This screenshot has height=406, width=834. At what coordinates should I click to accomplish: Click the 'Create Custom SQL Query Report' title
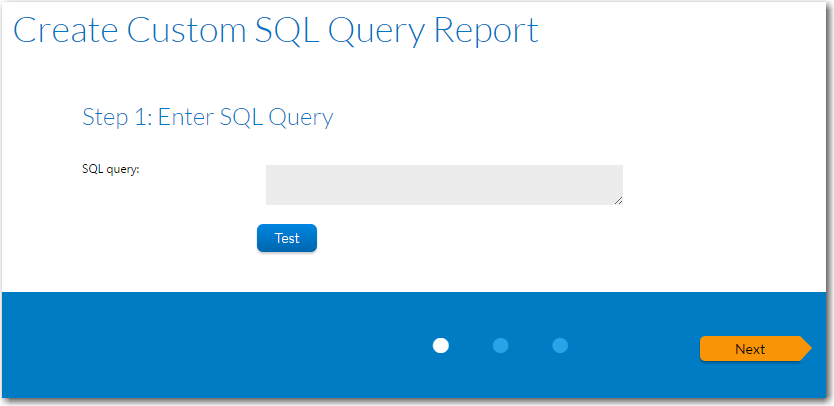click(275, 30)
